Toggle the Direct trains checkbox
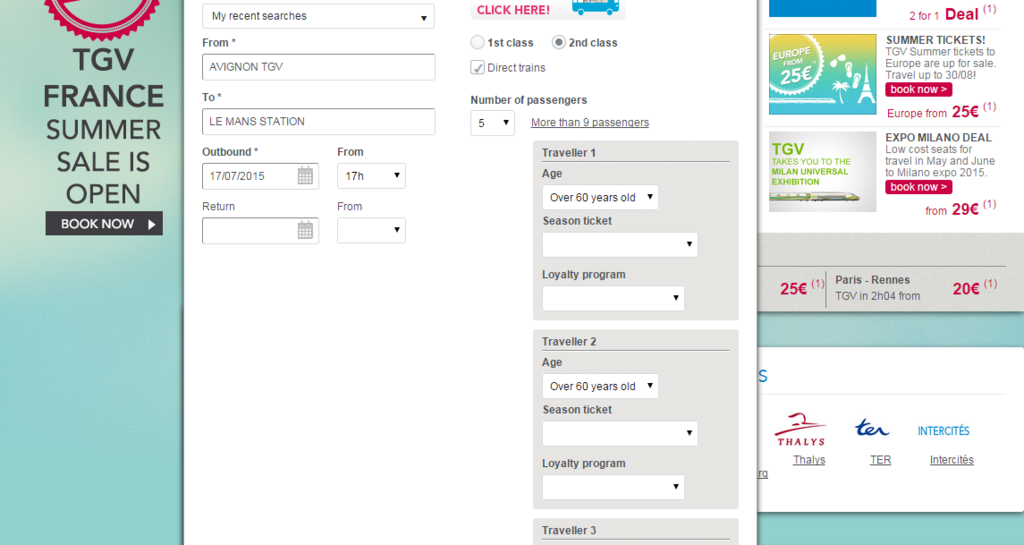The image size is (1024, 545). click(477, 67)
